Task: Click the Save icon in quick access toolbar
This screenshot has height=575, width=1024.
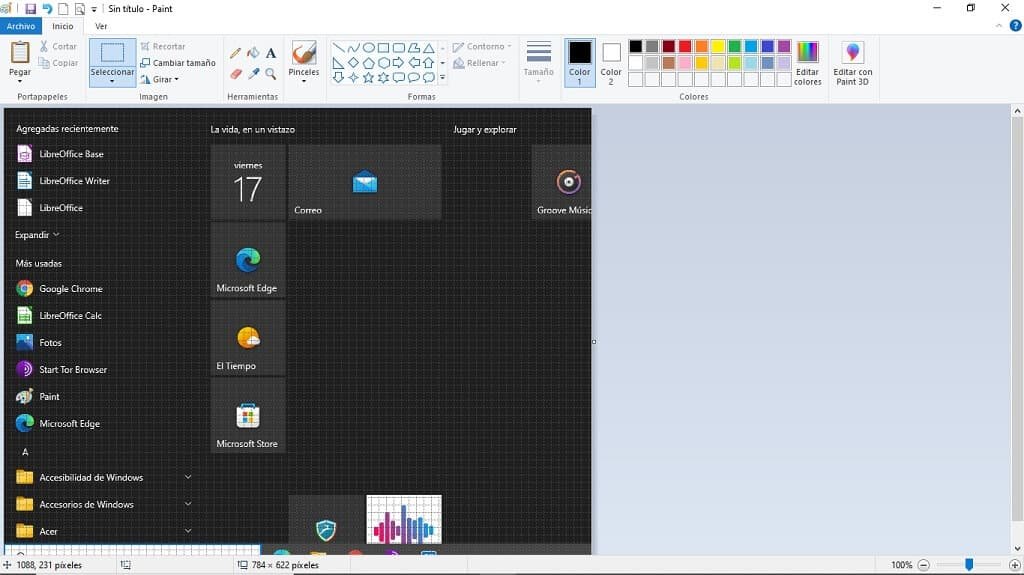Action: point(31,9)
